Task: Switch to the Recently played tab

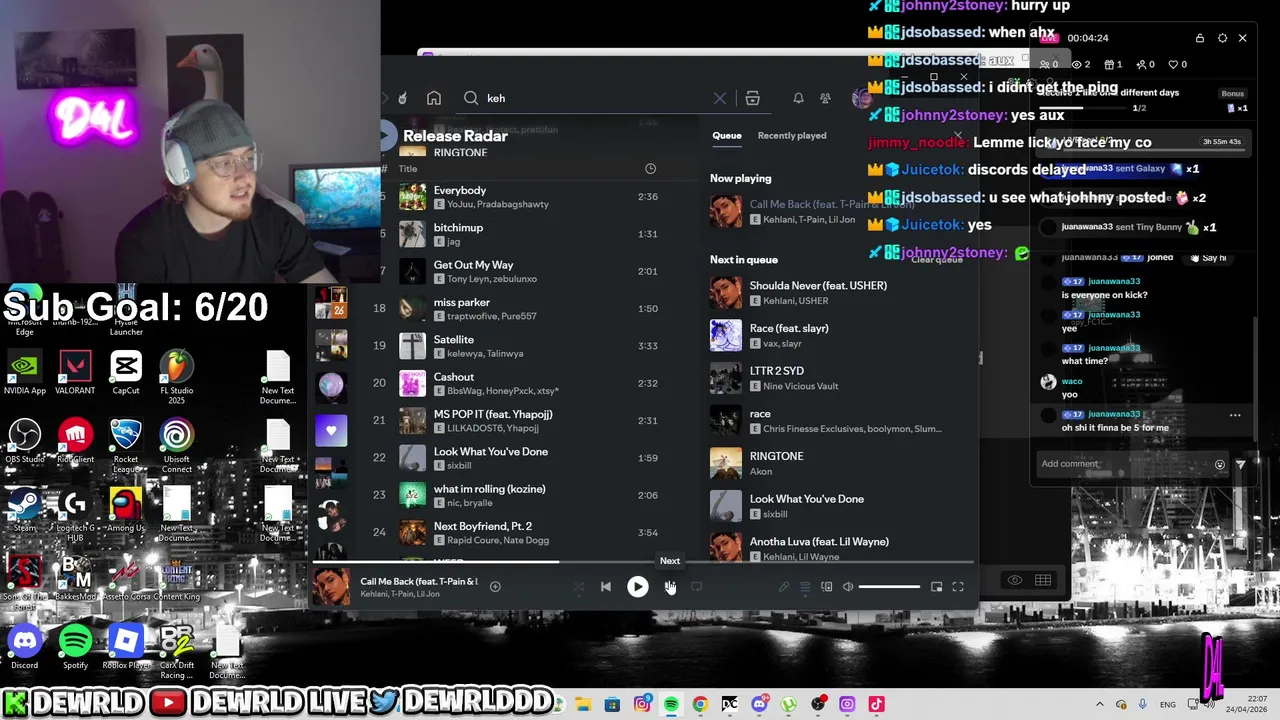Action: pos(792,135)
